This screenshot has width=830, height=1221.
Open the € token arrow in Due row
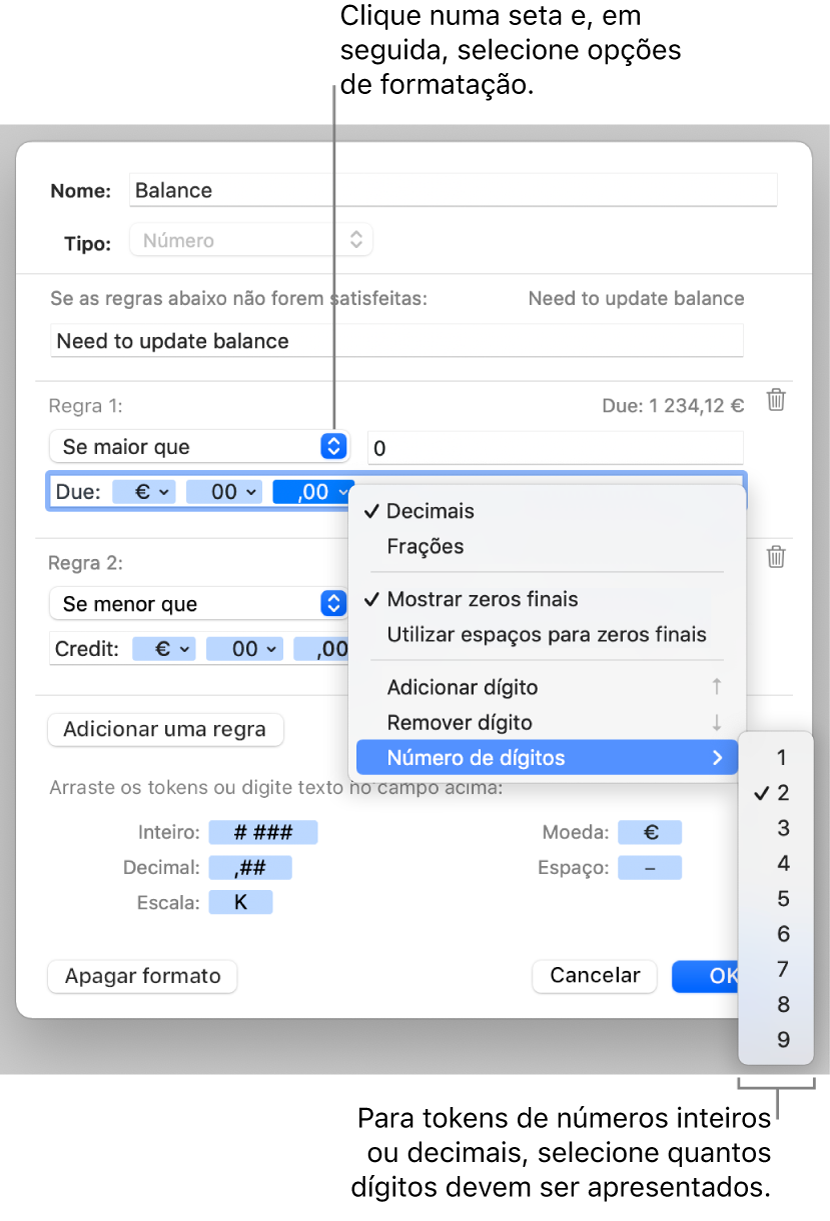pos(163,491)
